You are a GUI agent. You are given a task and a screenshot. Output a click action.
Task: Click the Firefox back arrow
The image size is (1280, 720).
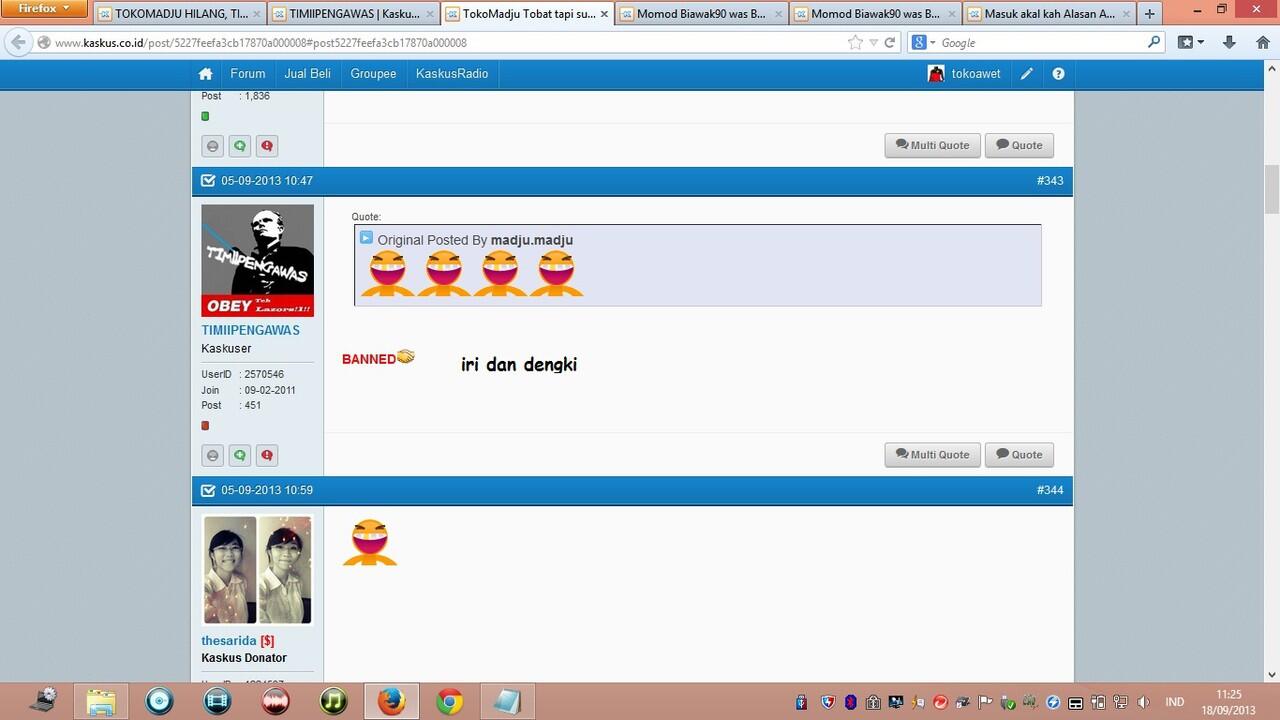[x=18, y=43]
